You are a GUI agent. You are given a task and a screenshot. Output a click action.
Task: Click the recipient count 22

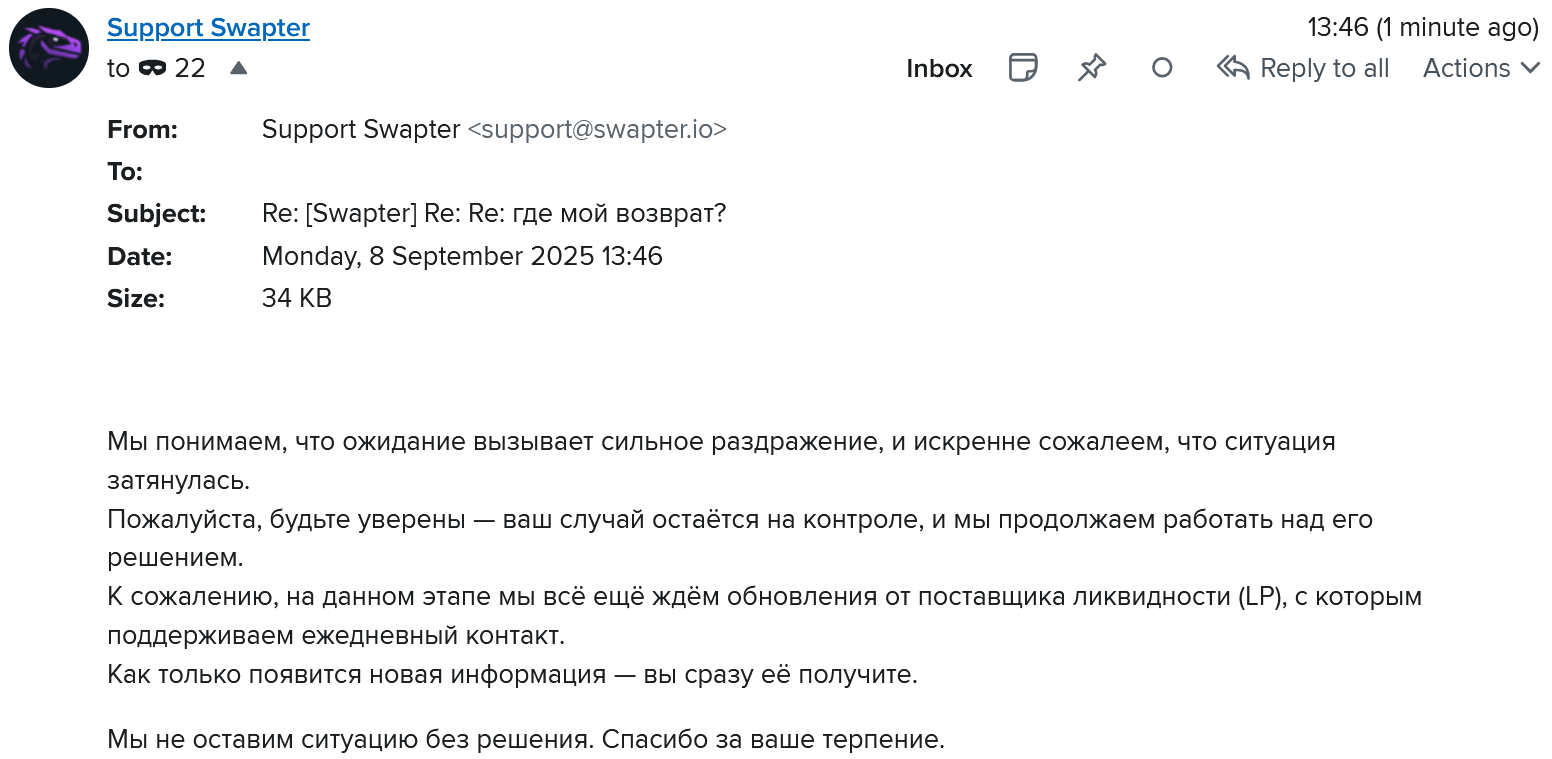190,68
